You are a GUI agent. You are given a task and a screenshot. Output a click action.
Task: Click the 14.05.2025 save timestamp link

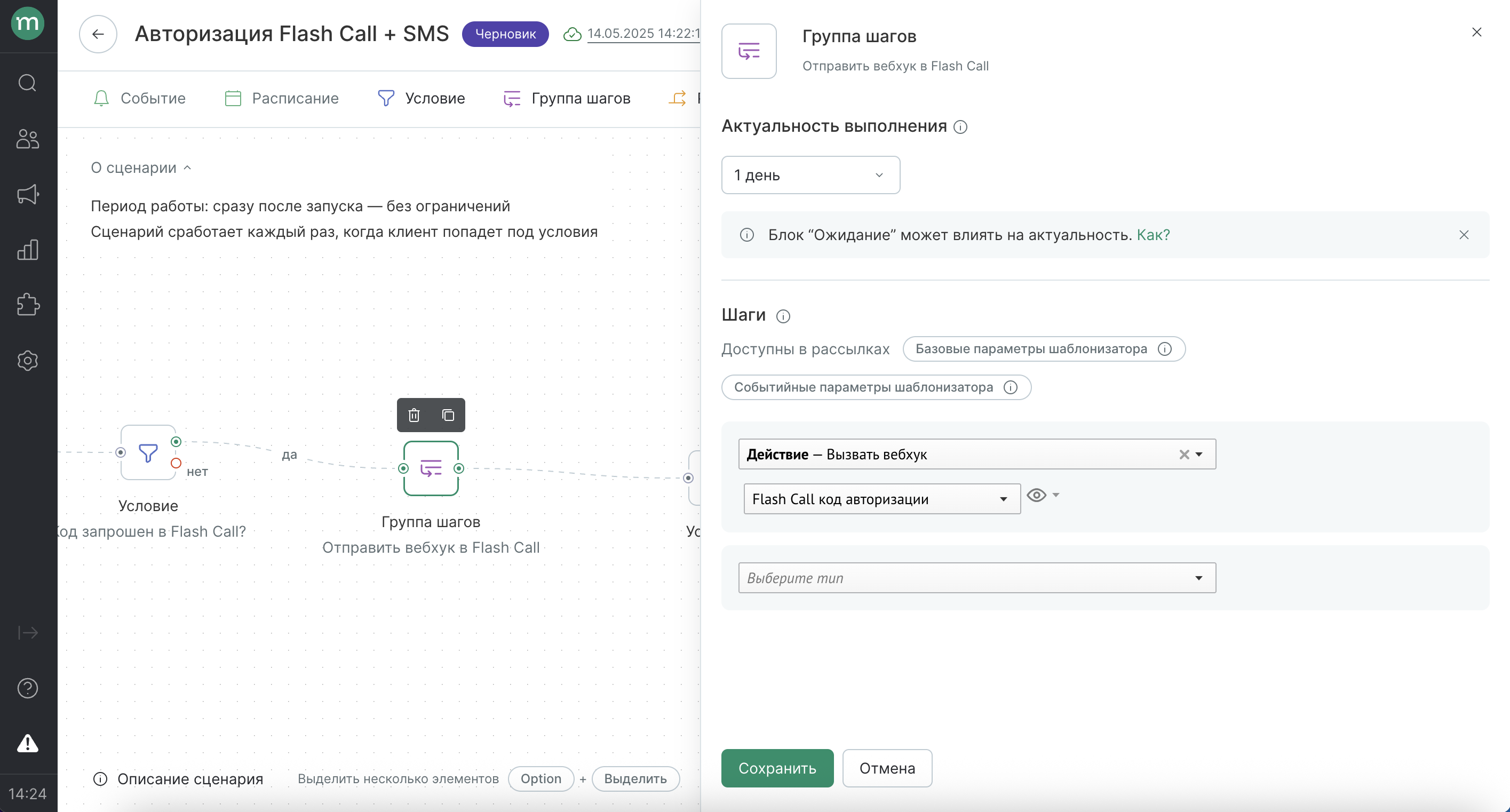pyautogui.click(x=643, y=34)
